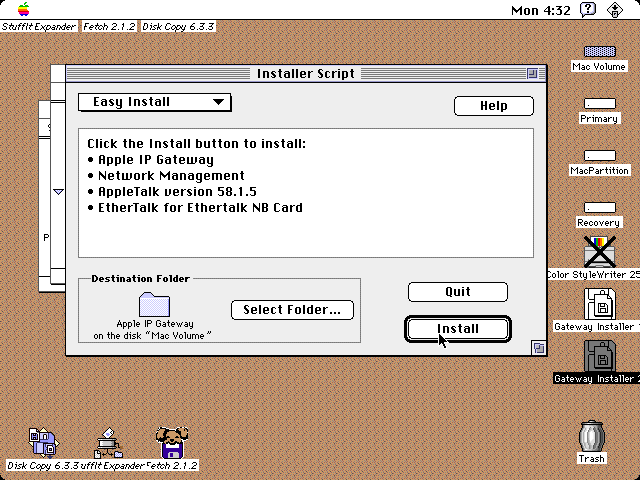This screenshot has height=480, width=640.
Task: Select the StuffIt Expander tab
Action: click(x=39, y=27)
